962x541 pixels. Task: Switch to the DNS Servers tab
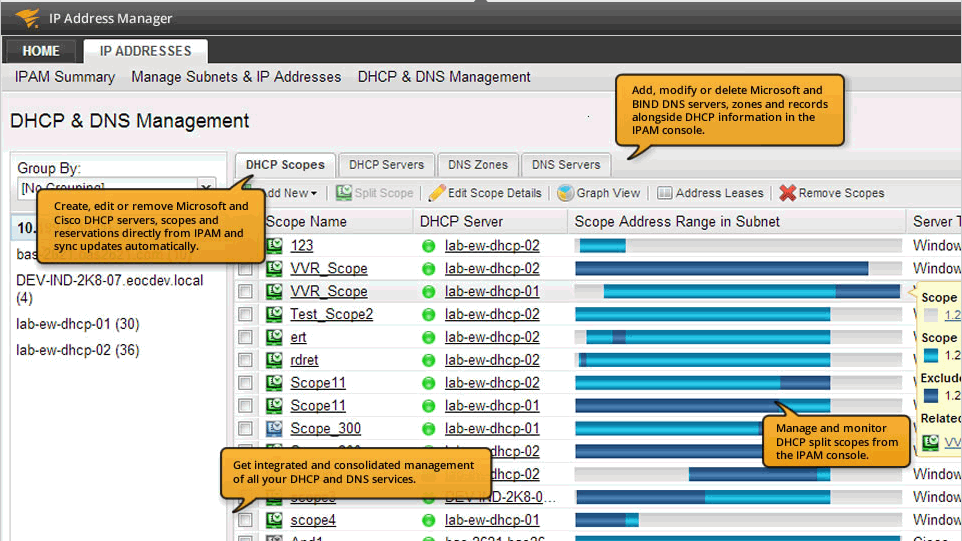pos(566,165)
